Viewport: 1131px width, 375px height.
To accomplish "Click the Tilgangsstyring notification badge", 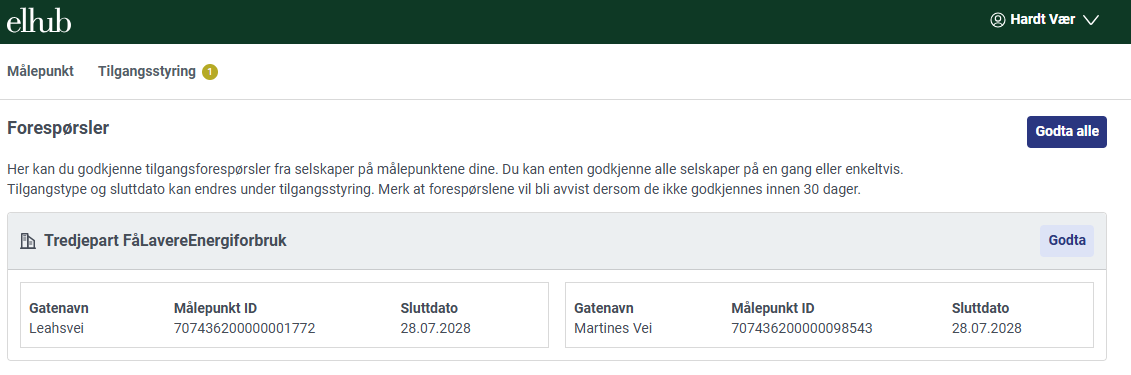I will [210, 72].
